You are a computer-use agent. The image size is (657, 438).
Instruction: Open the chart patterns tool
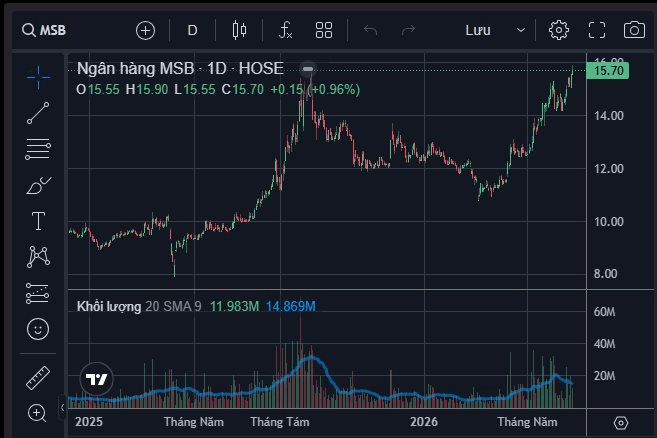pos(38,257)
